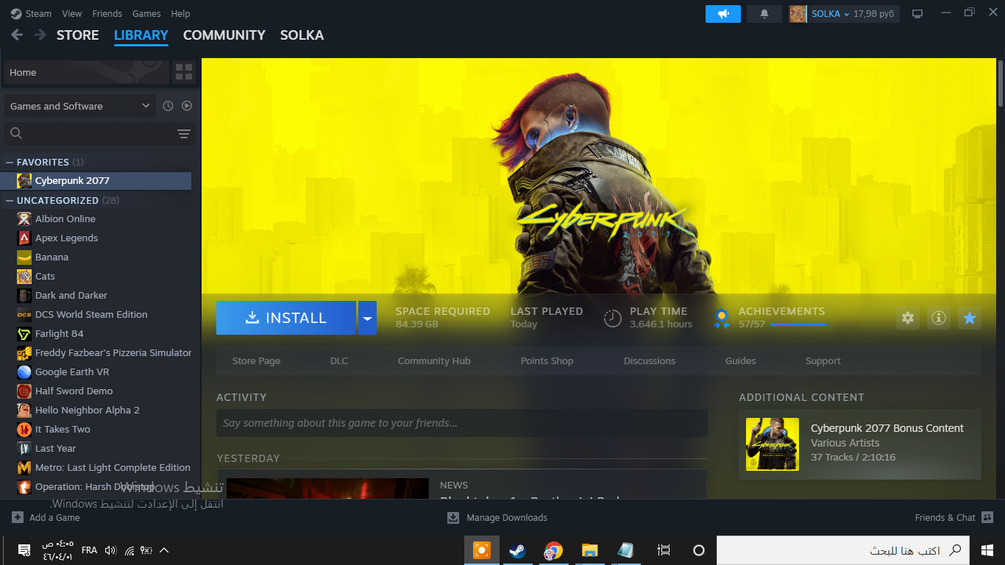Open advanced filters in library search
1005x565 pixels.
pos(184,133)
